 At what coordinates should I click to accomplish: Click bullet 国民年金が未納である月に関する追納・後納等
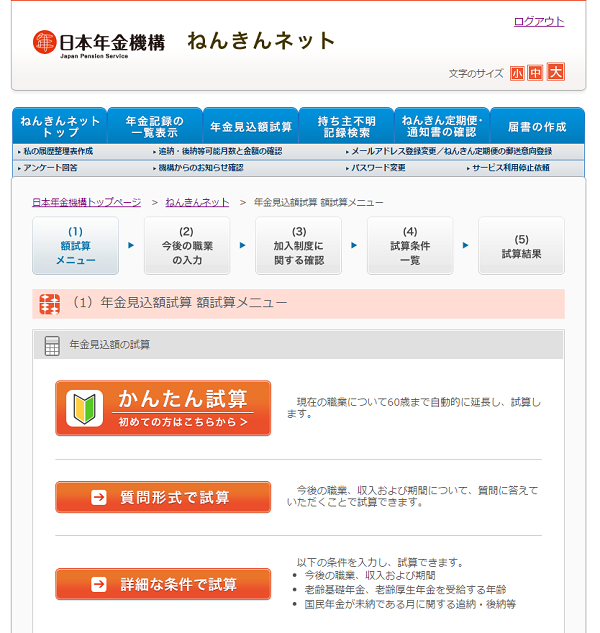pyautogui.click(x=410, y=604)
